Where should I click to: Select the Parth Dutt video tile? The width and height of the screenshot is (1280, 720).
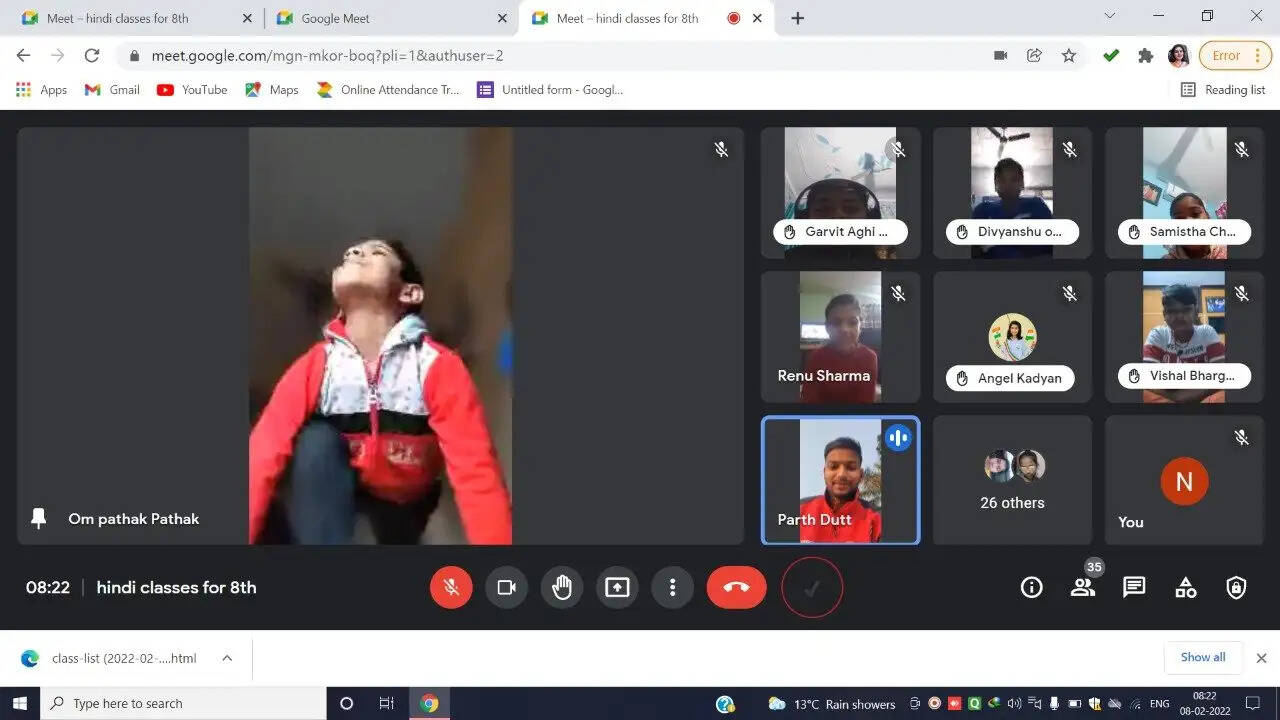point(840,481)
